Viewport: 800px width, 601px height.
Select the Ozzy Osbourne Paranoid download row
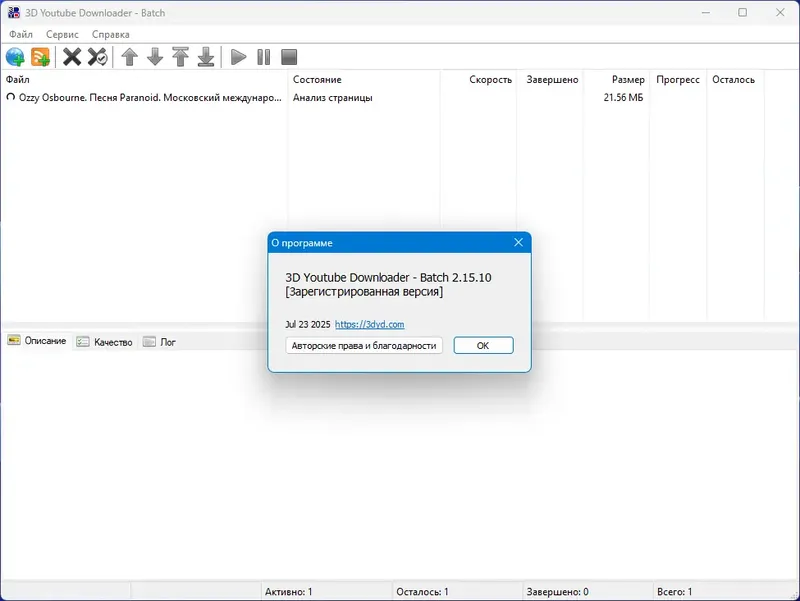pyautogui.click(x=383, y=97)
